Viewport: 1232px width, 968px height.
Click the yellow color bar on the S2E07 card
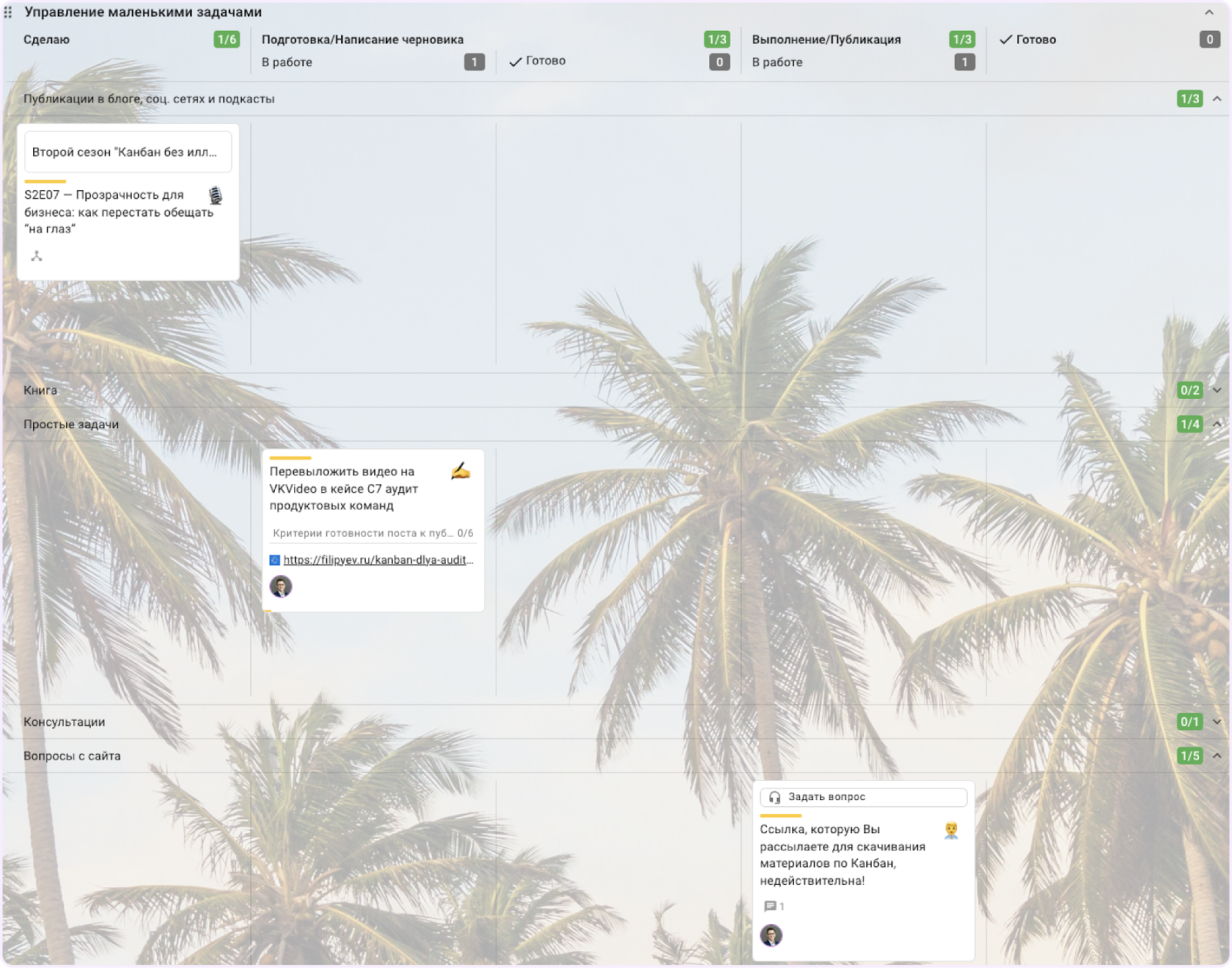(x=45, y=181)
